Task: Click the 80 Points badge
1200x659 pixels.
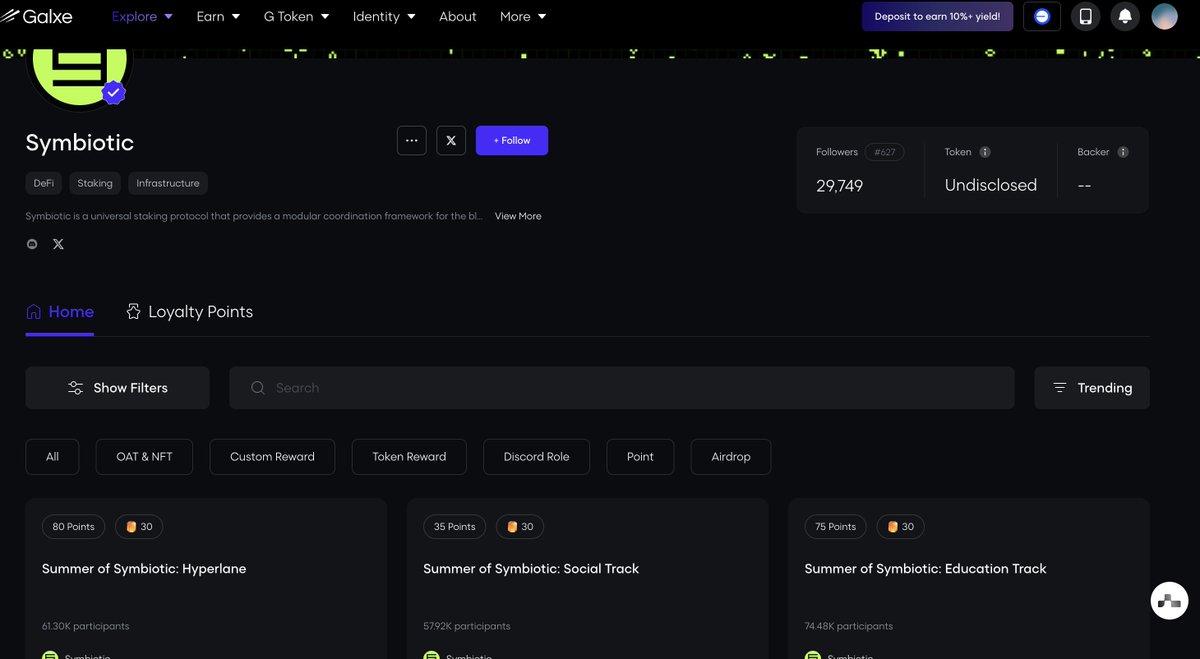Action: [x=73, y=527]
